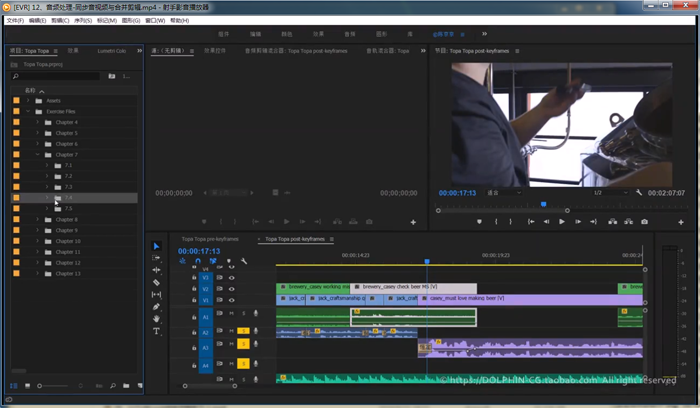Switch Project panel to icon view
Viewport: 700px width, 408px height.
point(27,385)
